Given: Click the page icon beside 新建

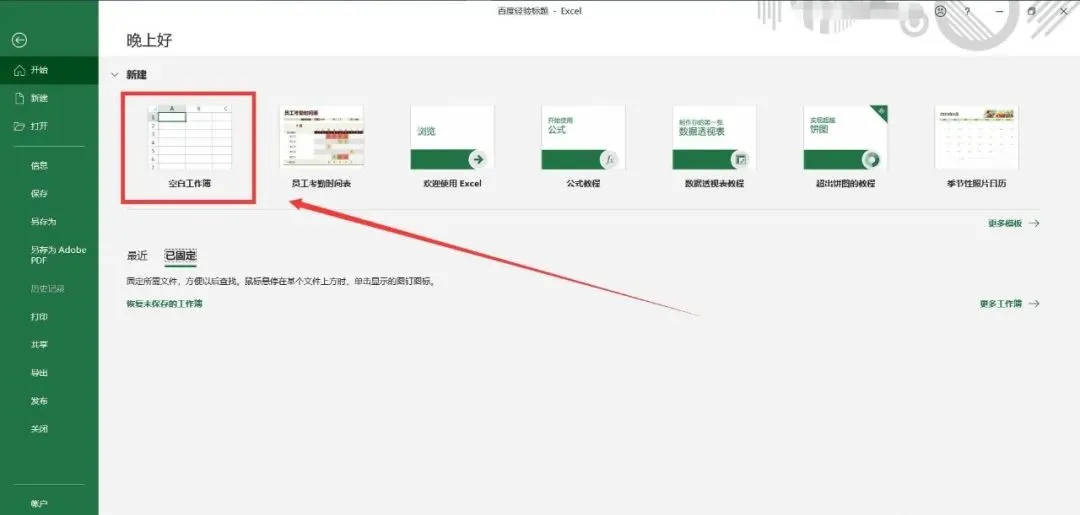Looking at the screenshot, I should click(19, 98).
